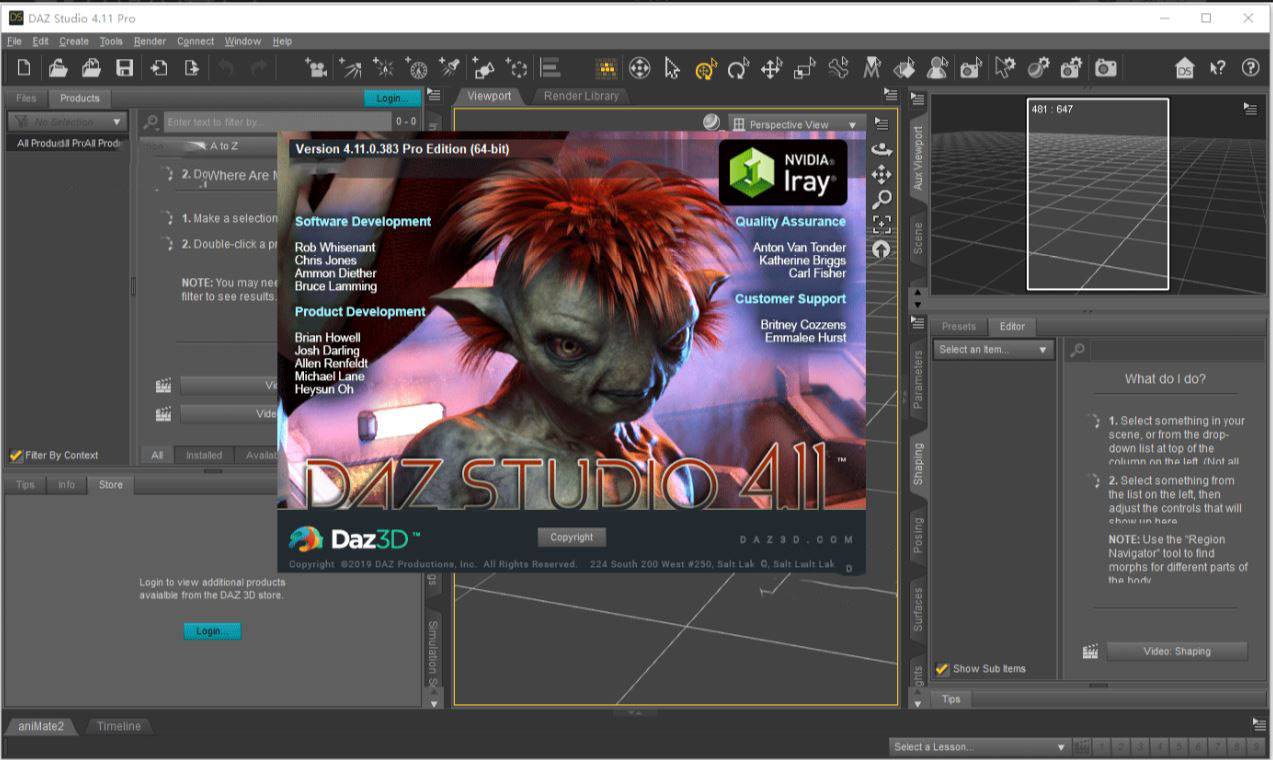Open the interactive help question mark icon
Screen dimensions: 1273x760
click(x=1217, y=68)
